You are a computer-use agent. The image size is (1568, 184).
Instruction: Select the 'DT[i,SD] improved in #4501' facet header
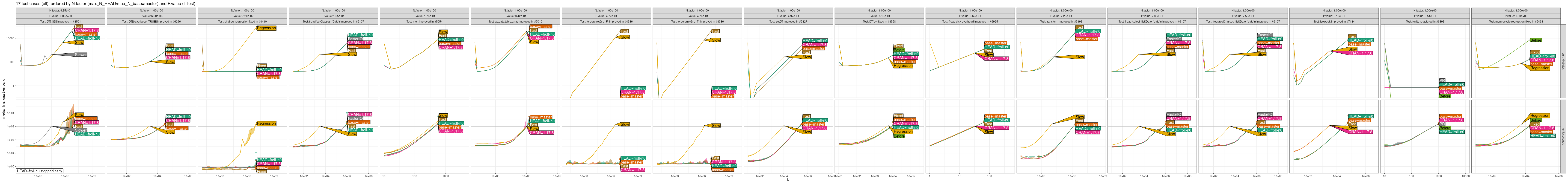60,21
